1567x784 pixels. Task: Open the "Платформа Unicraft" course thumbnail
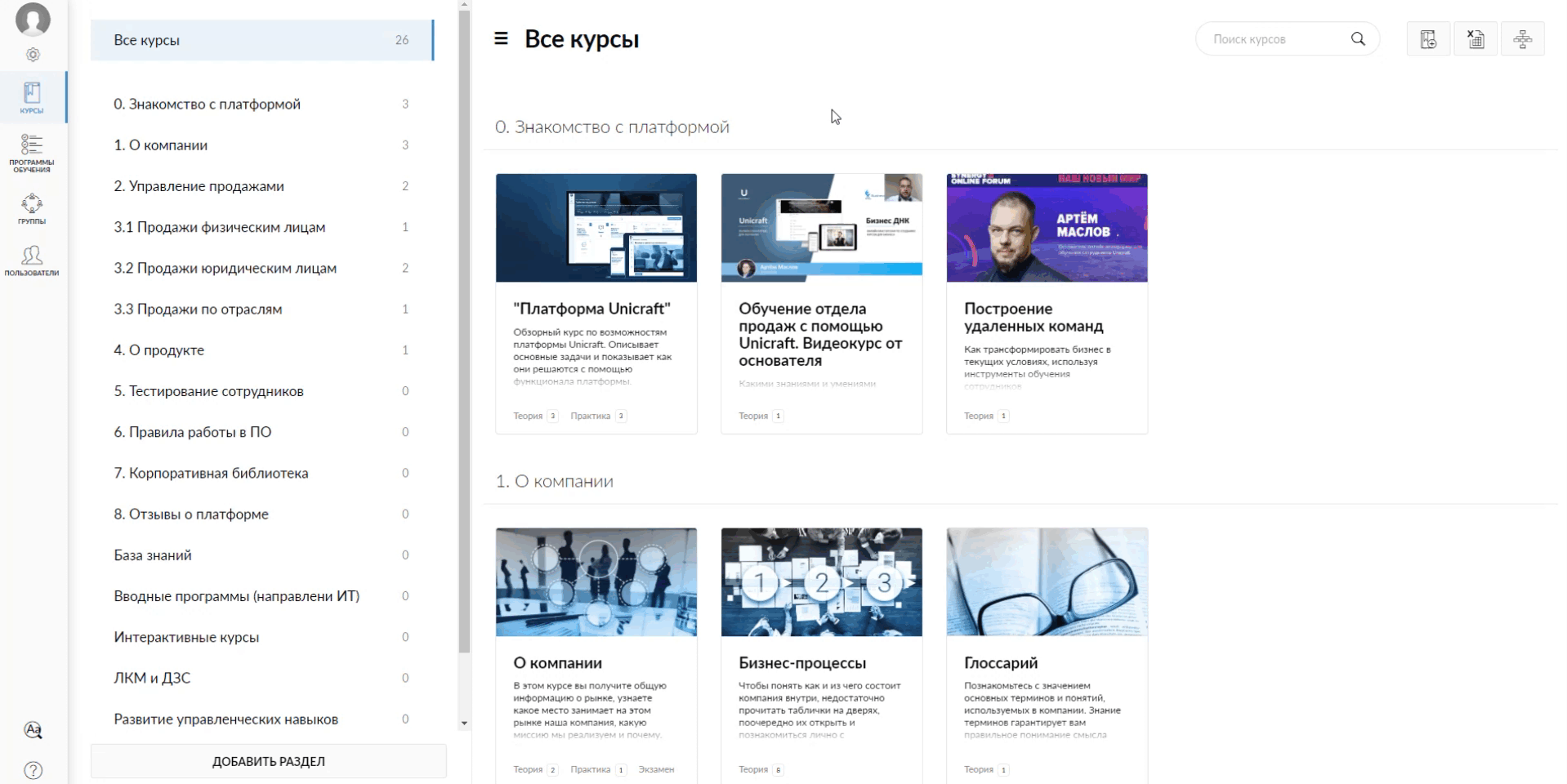coord(596,228)
